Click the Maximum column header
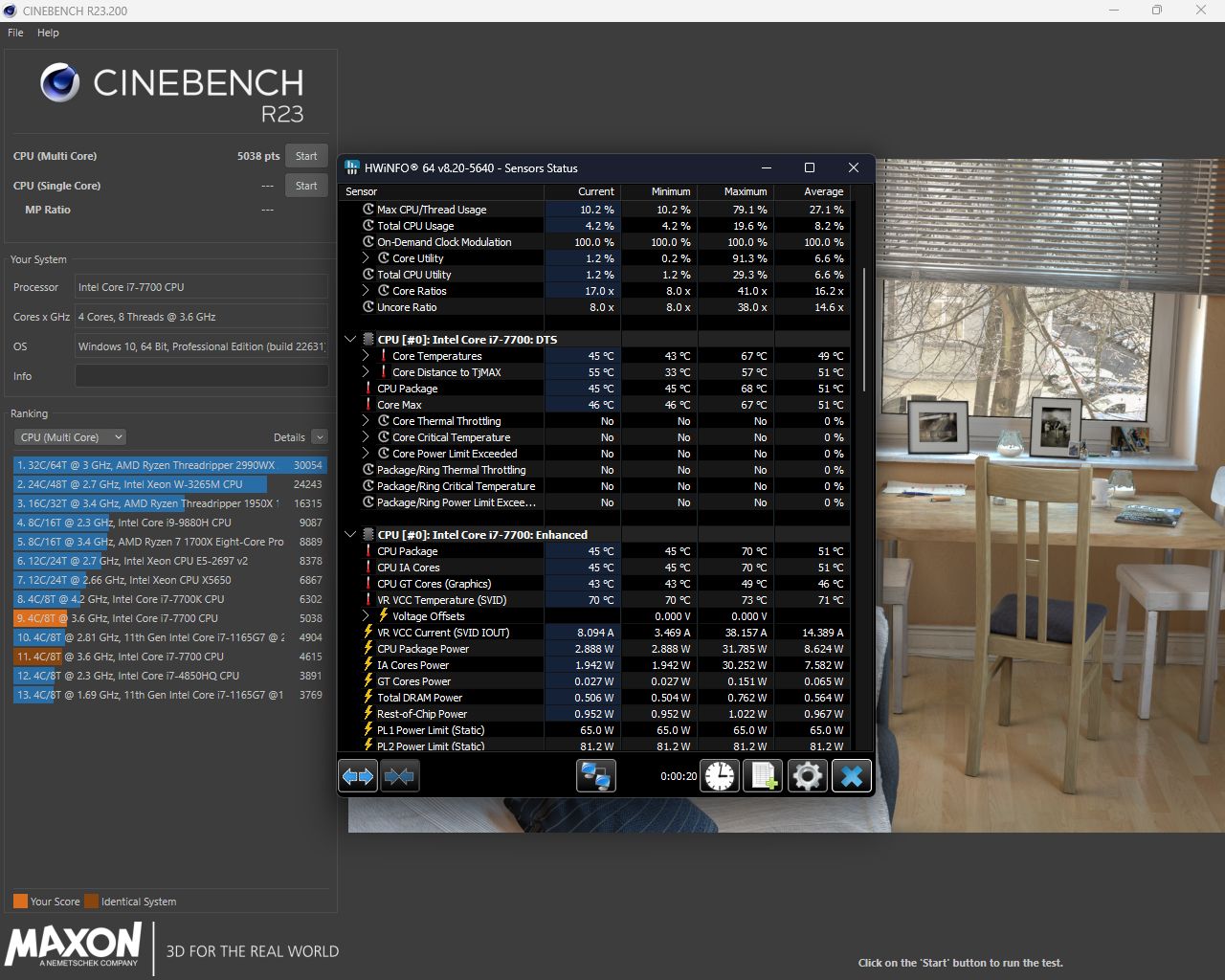The width and height of the screenshot is (1225, 980). pyautogui.click(x=737, y=191)
